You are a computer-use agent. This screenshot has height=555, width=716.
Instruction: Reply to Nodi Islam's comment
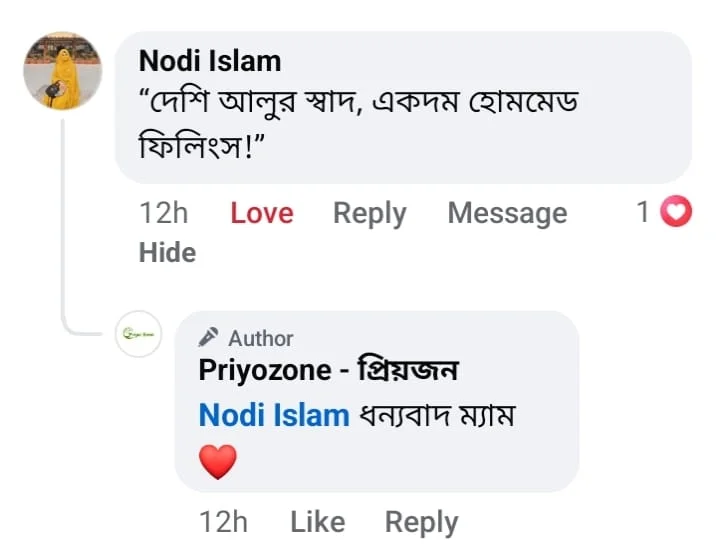369,214
